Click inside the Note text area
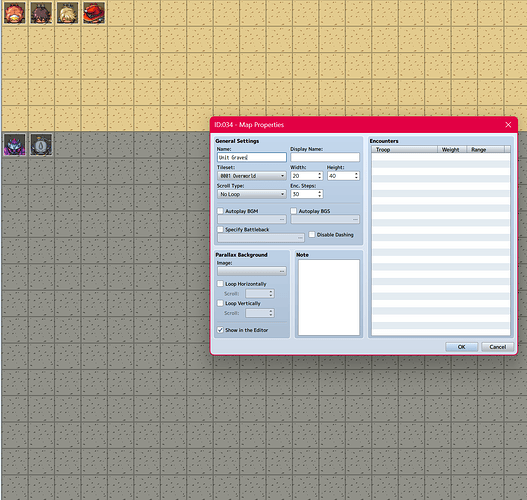Viewport: 527px width, 500px height. (x=329, y=297)
